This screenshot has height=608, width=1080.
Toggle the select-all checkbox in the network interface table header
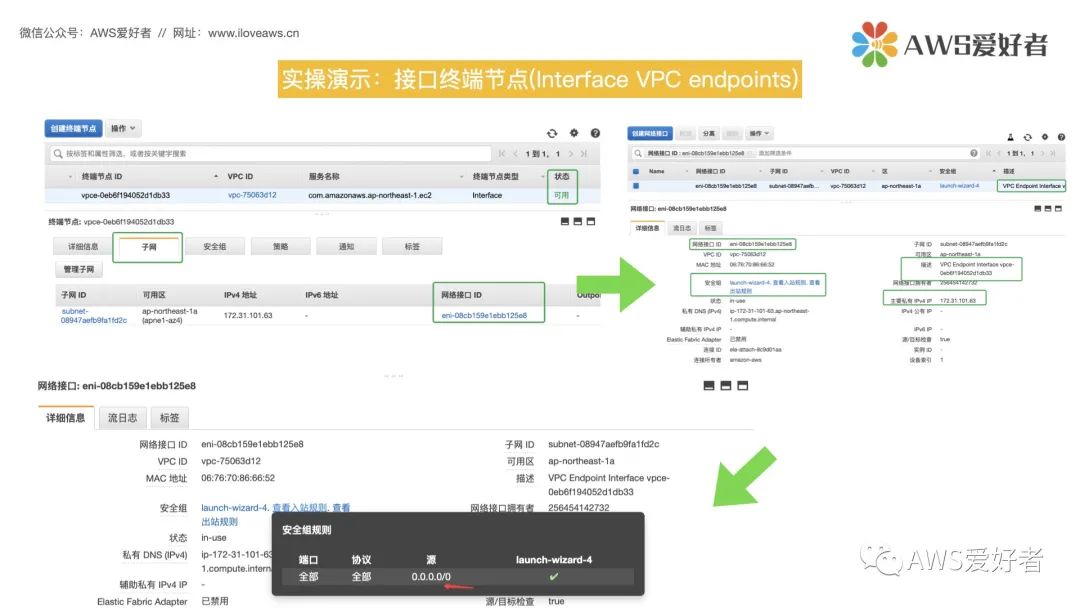(x=636, y=171)
